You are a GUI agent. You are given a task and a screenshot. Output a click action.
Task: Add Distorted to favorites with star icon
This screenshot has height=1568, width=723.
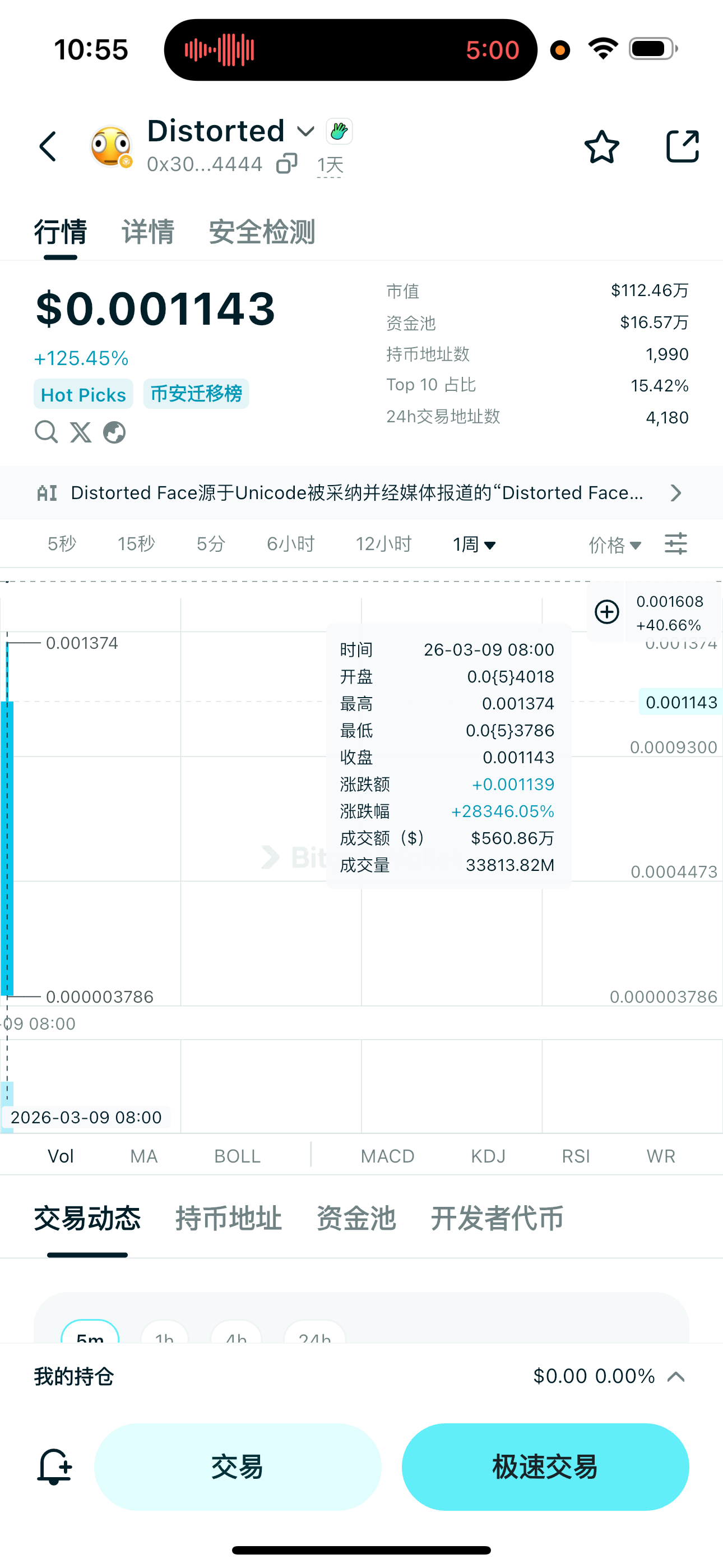[x=601, y=147]
